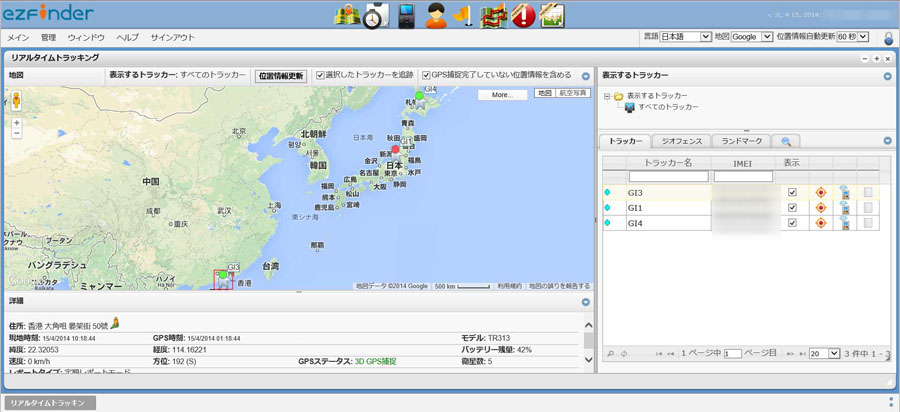Click サインアウト to sign out
Screen dimensions: 900x412
pyautogui.click(x=173, y=38)
